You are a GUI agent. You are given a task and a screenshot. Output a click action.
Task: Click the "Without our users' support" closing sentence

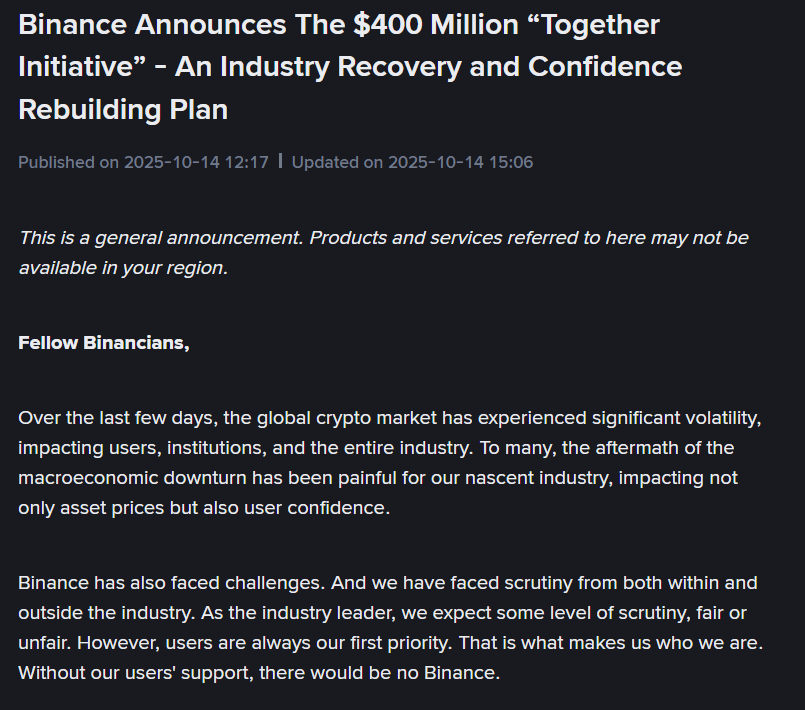pos(135,672)
